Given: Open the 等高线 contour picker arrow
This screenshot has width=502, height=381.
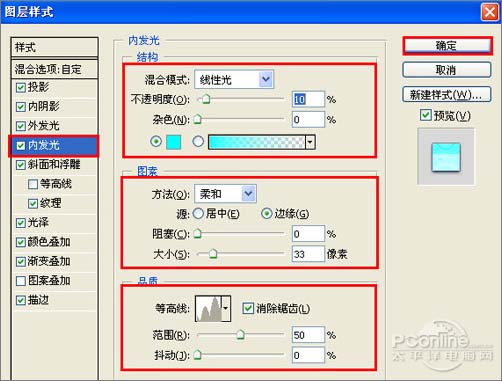Looking at the screenshot, I should pos(226,308).
